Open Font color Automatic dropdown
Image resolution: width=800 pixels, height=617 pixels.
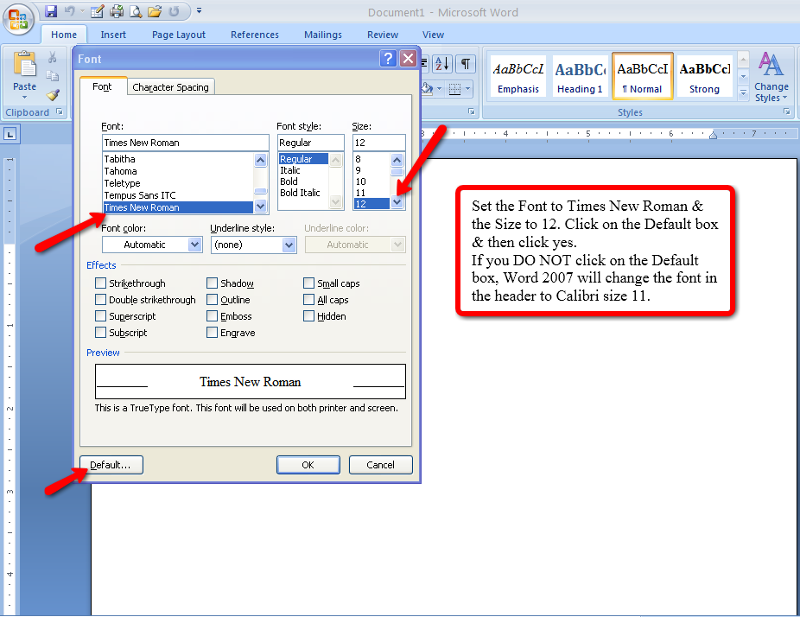tap(194, 244)
